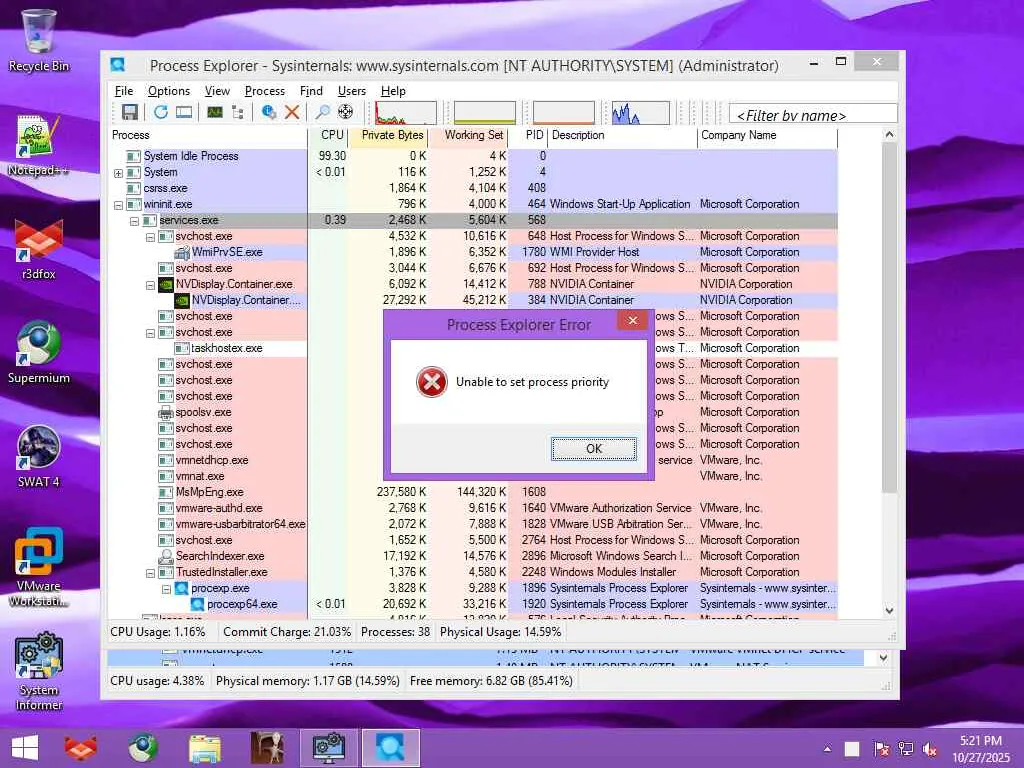Screen dimensions: 1024x768
Task: Switch to System Informer taskbar button
Action: tap(329, 748)
